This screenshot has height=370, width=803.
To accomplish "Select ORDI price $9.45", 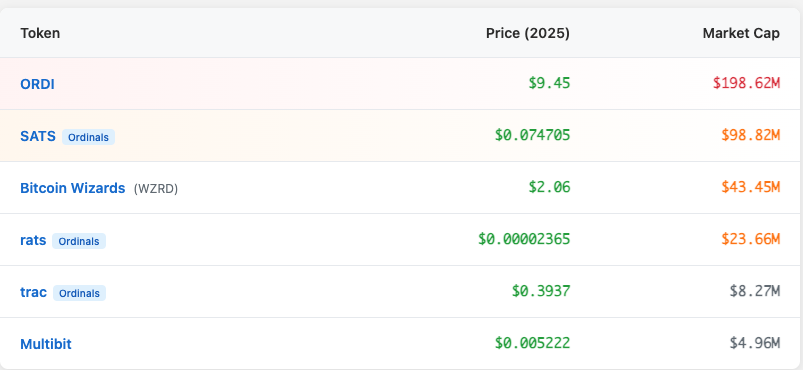I will point(550,83).
